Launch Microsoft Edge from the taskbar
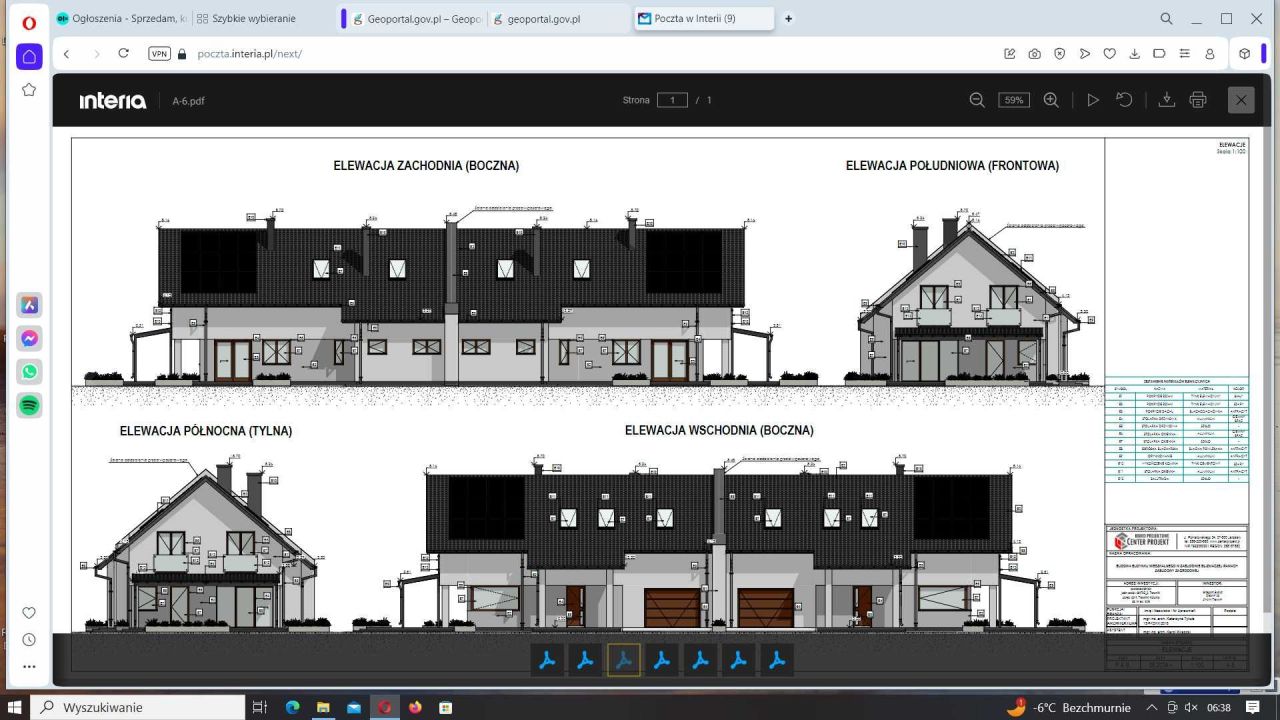1280x720 pixels. 292,707
